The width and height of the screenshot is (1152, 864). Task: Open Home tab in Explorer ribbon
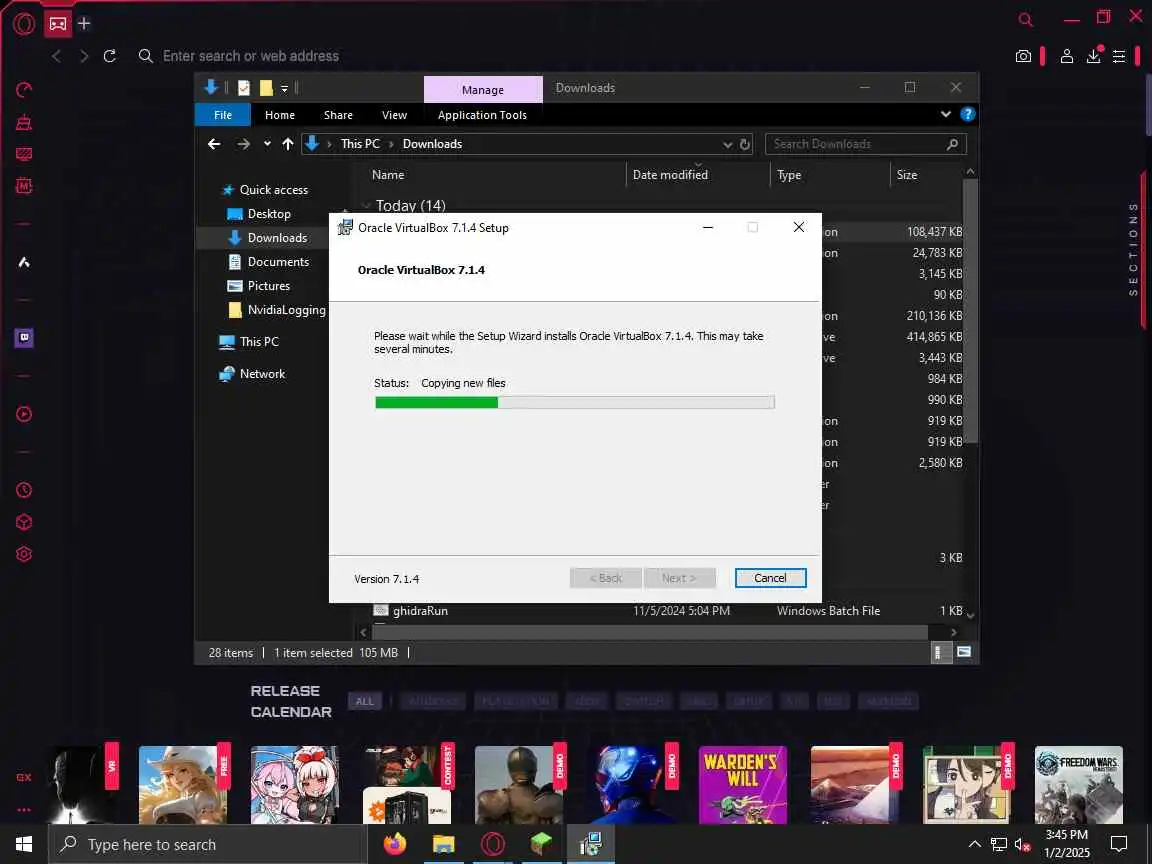(x=279, y=115)
